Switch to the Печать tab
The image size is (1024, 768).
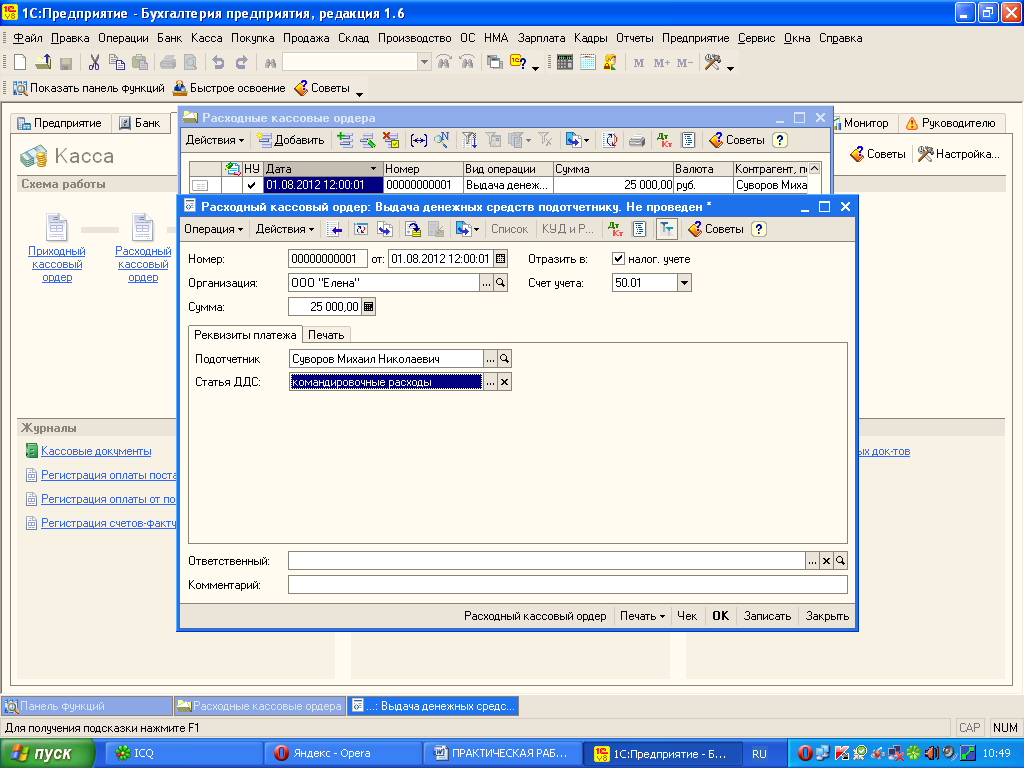(x=326, y=335)
